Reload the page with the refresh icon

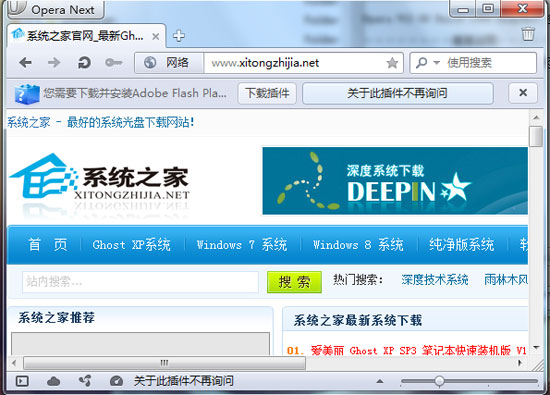(84, 63)
